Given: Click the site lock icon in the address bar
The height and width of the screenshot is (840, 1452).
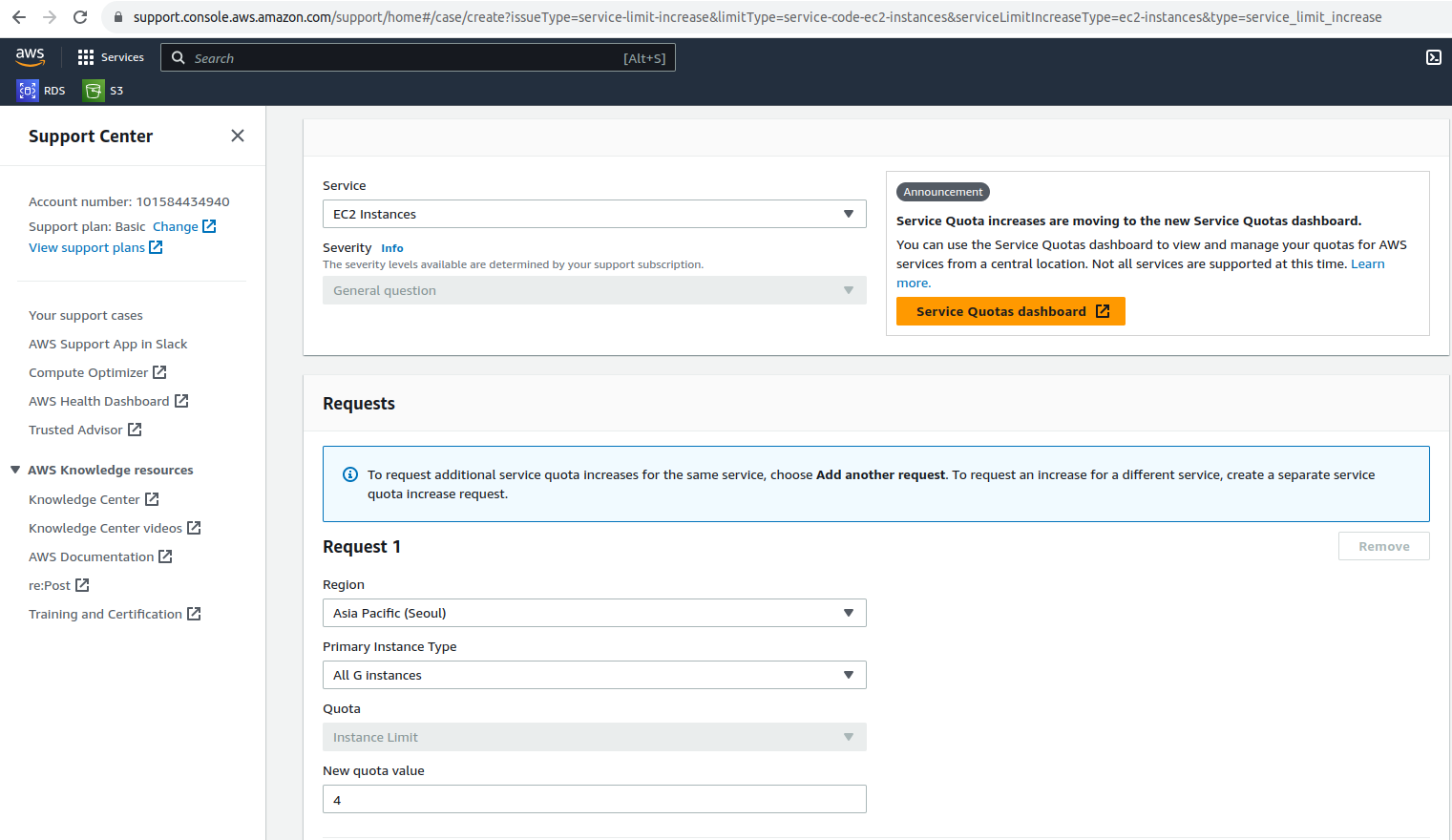Looking at the screenshot, I should coord(118,17).
